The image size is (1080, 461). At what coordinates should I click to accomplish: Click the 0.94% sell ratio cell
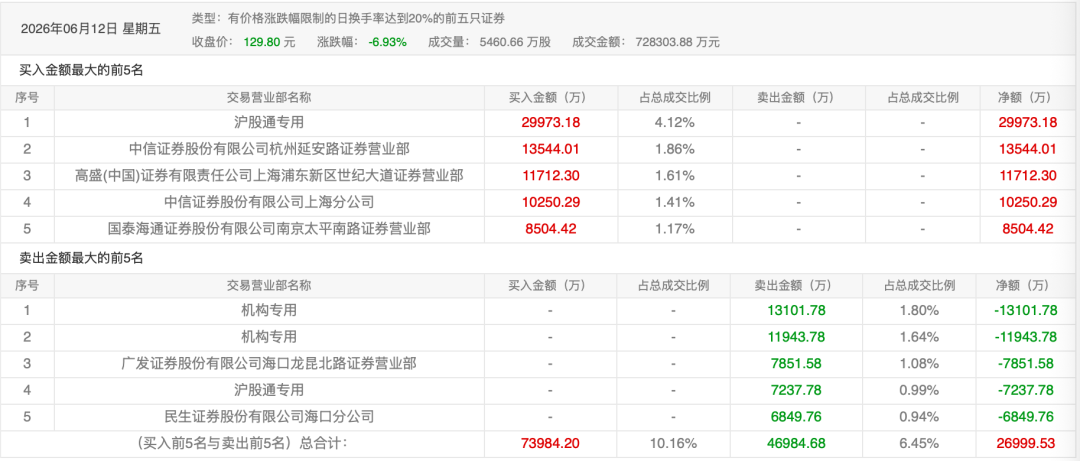point(920,416)
